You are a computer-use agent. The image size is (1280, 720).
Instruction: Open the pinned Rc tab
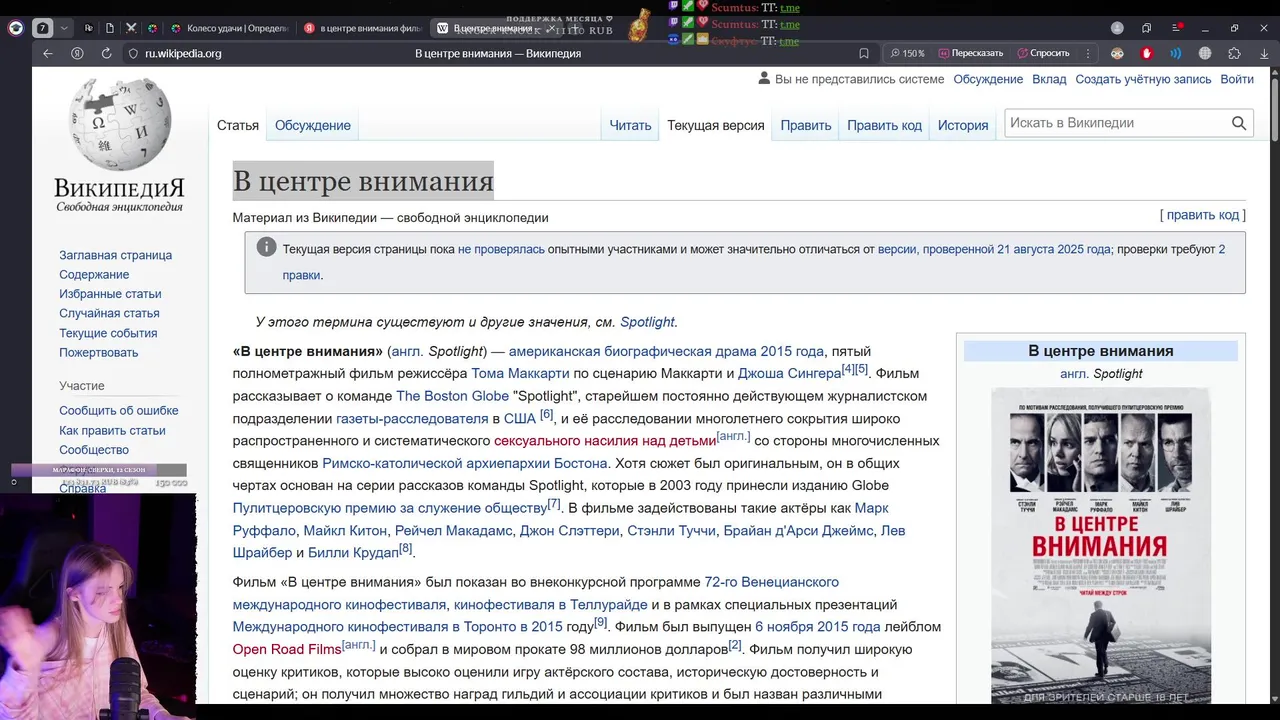click(89, 28)
